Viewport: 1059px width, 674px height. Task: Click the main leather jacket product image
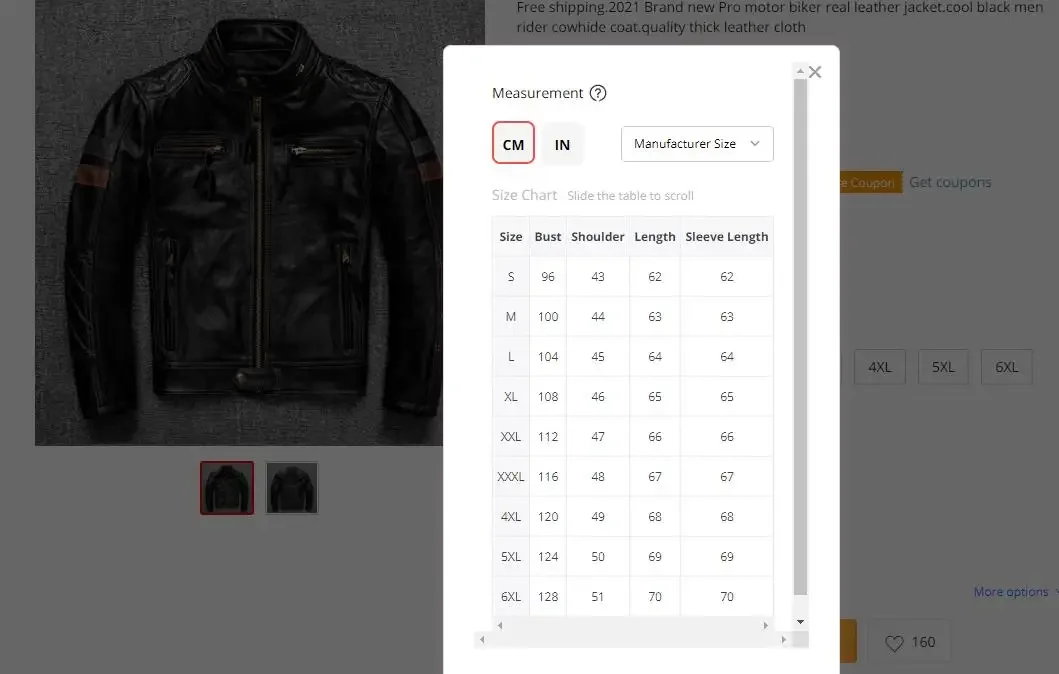[240, 223]
